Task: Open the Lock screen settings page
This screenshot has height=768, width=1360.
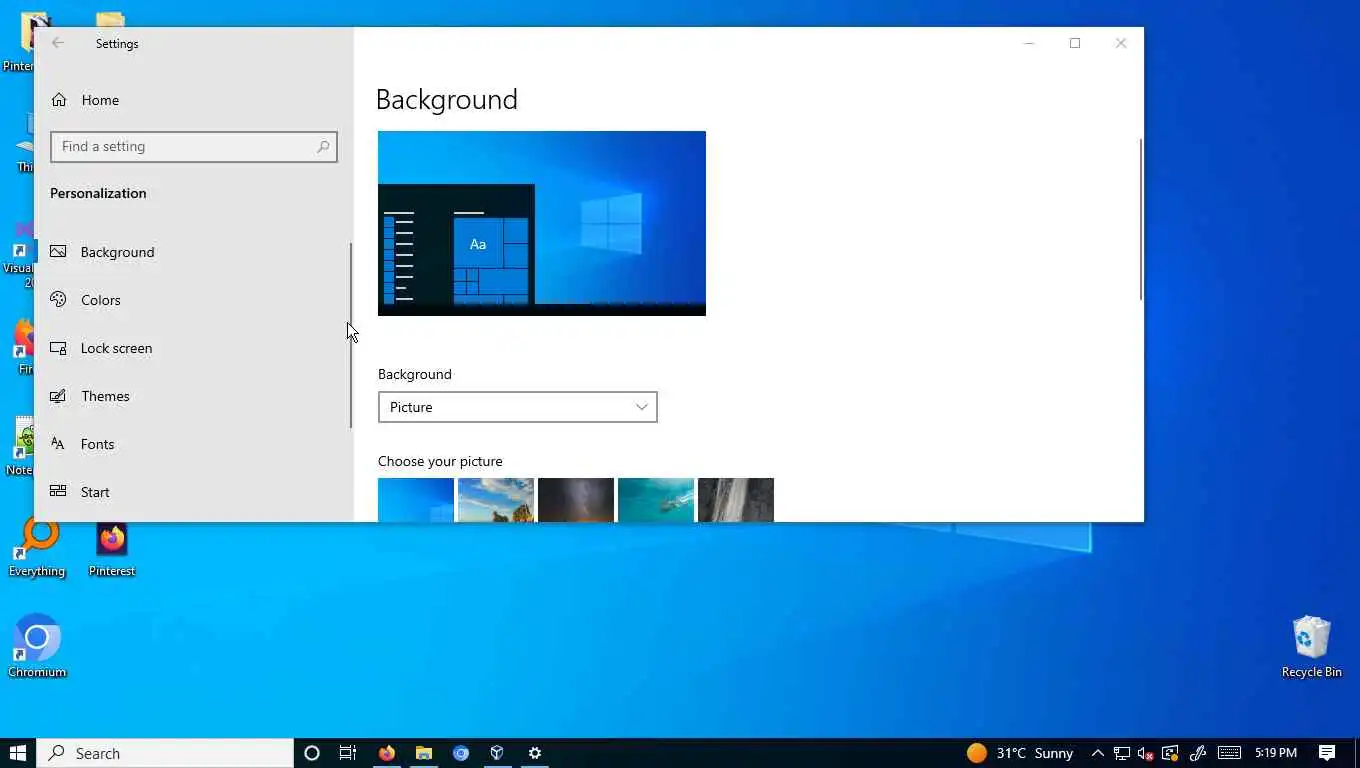Action: (x=192, y=348)
